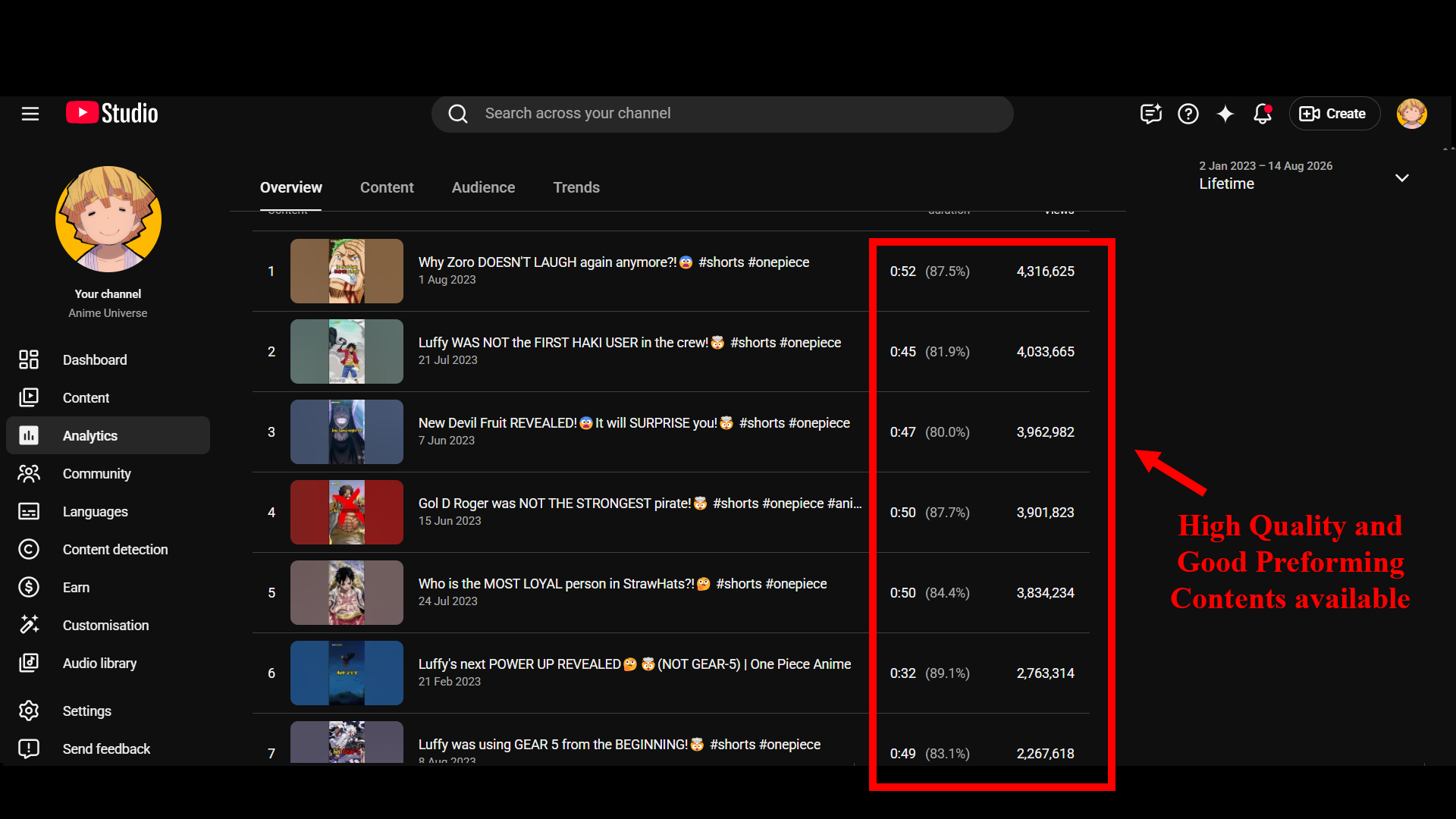Click the Languages subtitles icon
Image resolution: width=1456 pixels, height=819 pixels.
29,511
